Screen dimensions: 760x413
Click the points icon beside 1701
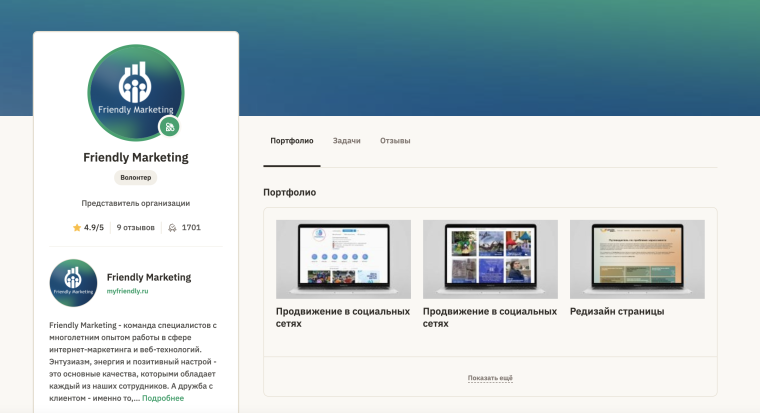pyautogui.click(x=173, y=228)
